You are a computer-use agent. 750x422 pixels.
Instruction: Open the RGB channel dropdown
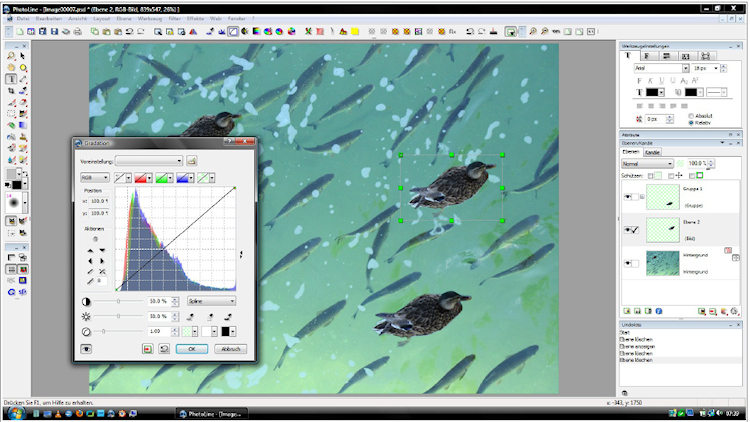click(x=94, y=177)
